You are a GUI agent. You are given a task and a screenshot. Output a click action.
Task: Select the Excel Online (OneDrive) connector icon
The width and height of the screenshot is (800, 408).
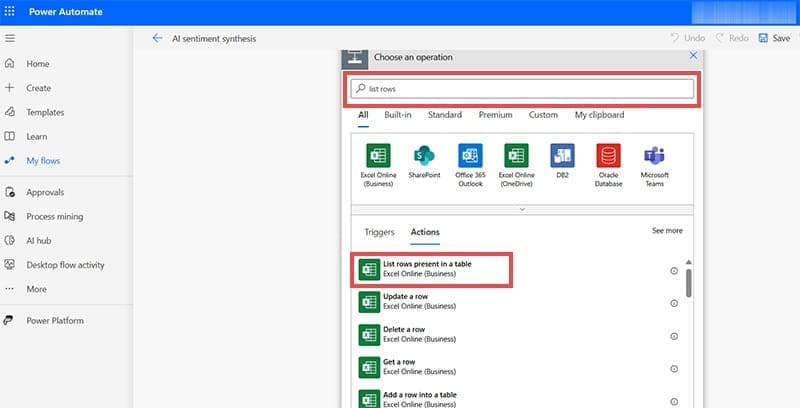[516, 156]
